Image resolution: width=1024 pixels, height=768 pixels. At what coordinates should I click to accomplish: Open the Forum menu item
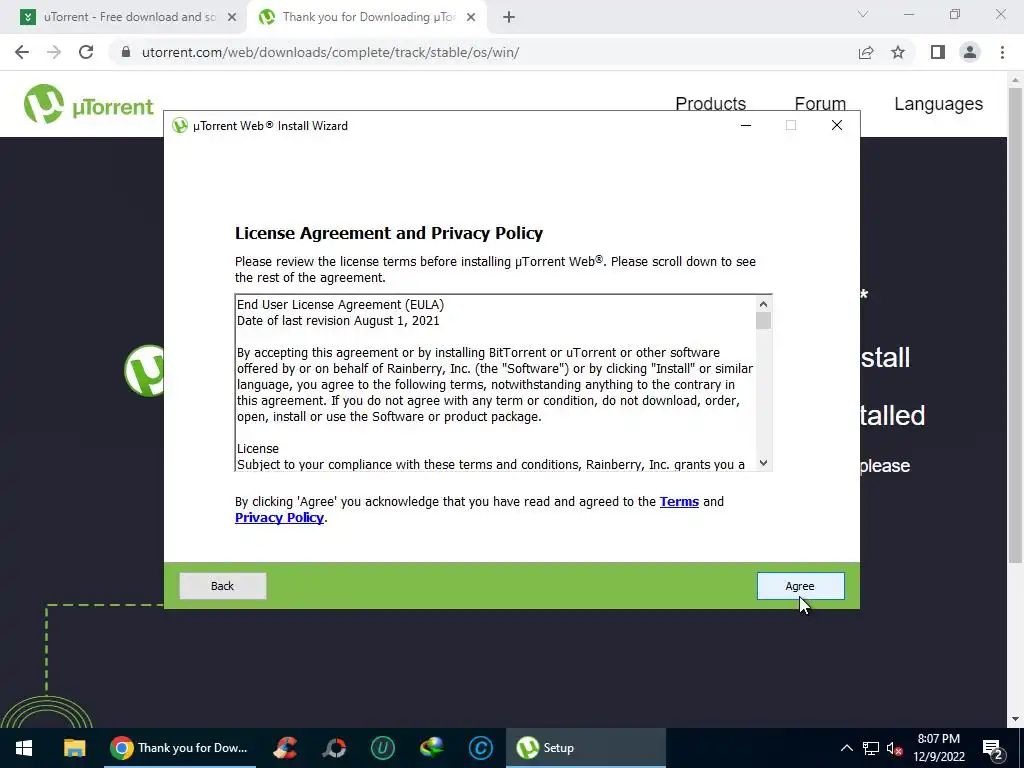[x=820, y=103]
